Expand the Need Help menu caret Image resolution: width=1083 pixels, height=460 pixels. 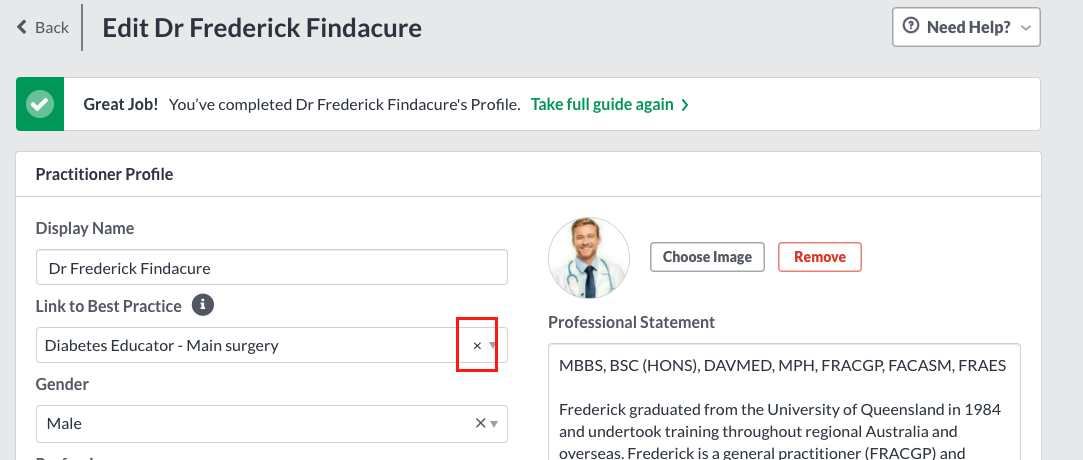point(1026,28)
